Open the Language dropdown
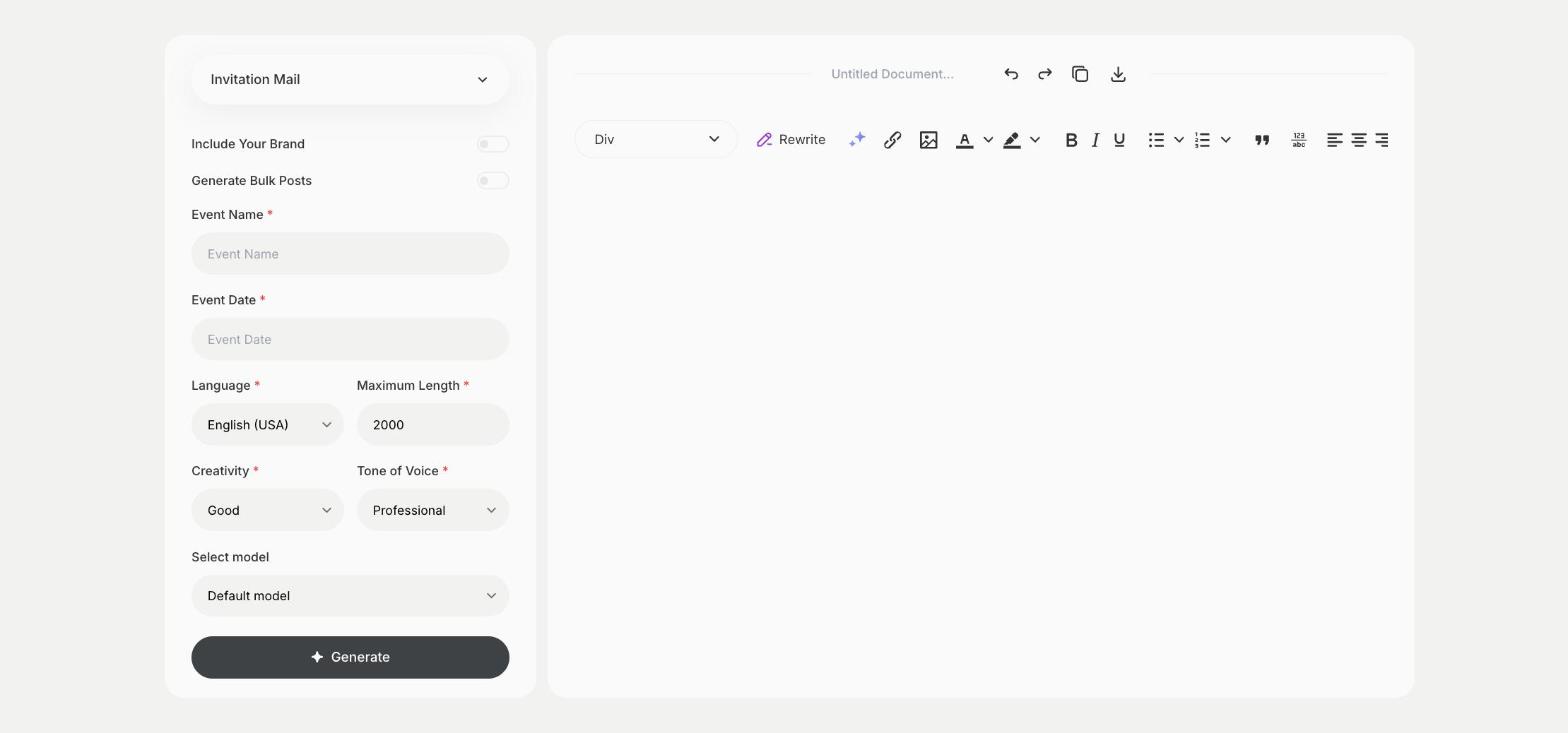The height and width of the screenshot is (733, 1568). point(267,425)
